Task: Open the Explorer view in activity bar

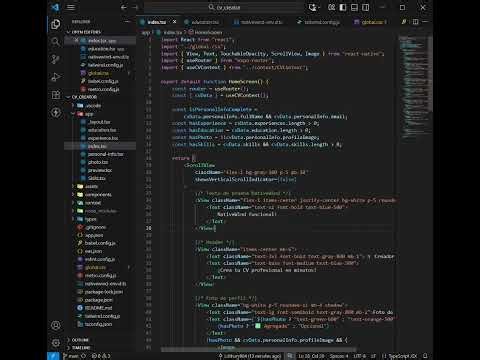Action: click(x=56, y=24)
